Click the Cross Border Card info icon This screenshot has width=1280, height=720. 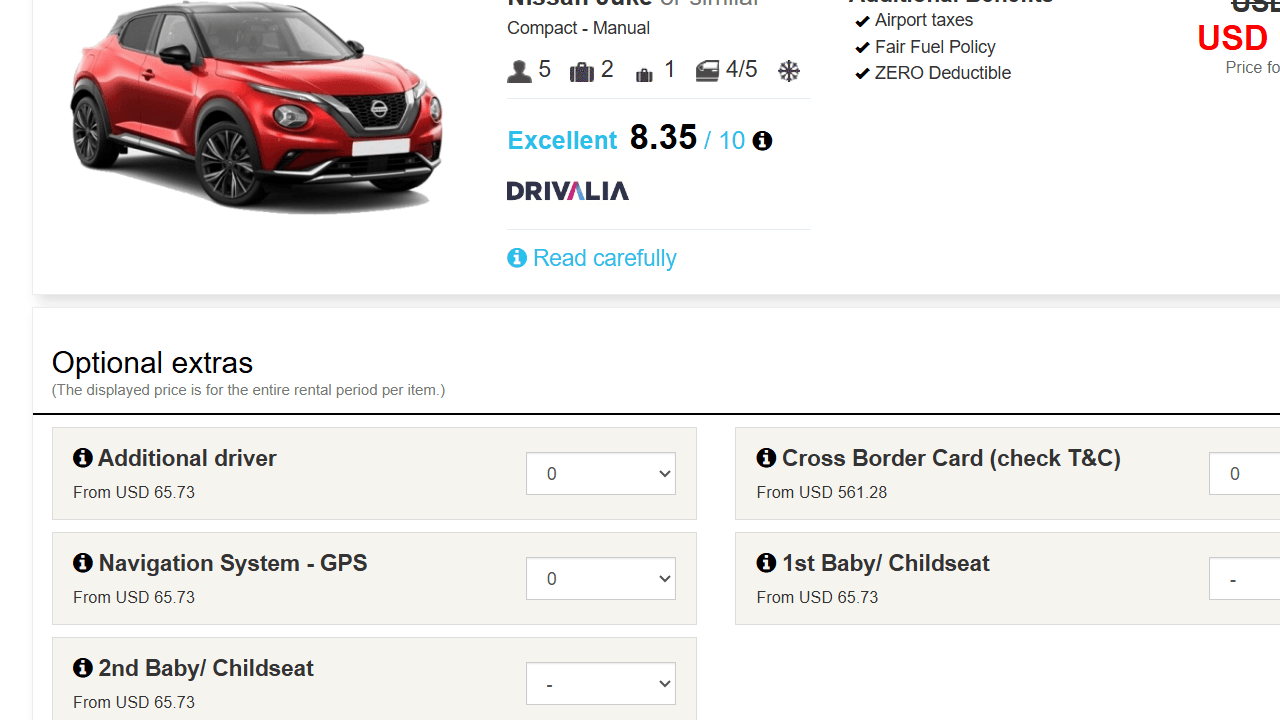766,458
